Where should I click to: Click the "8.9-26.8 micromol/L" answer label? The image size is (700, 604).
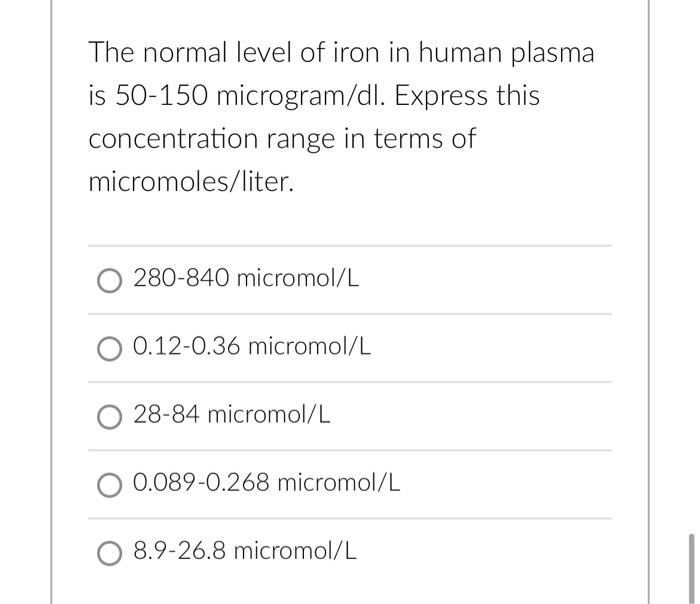click(x=245, y=550)
